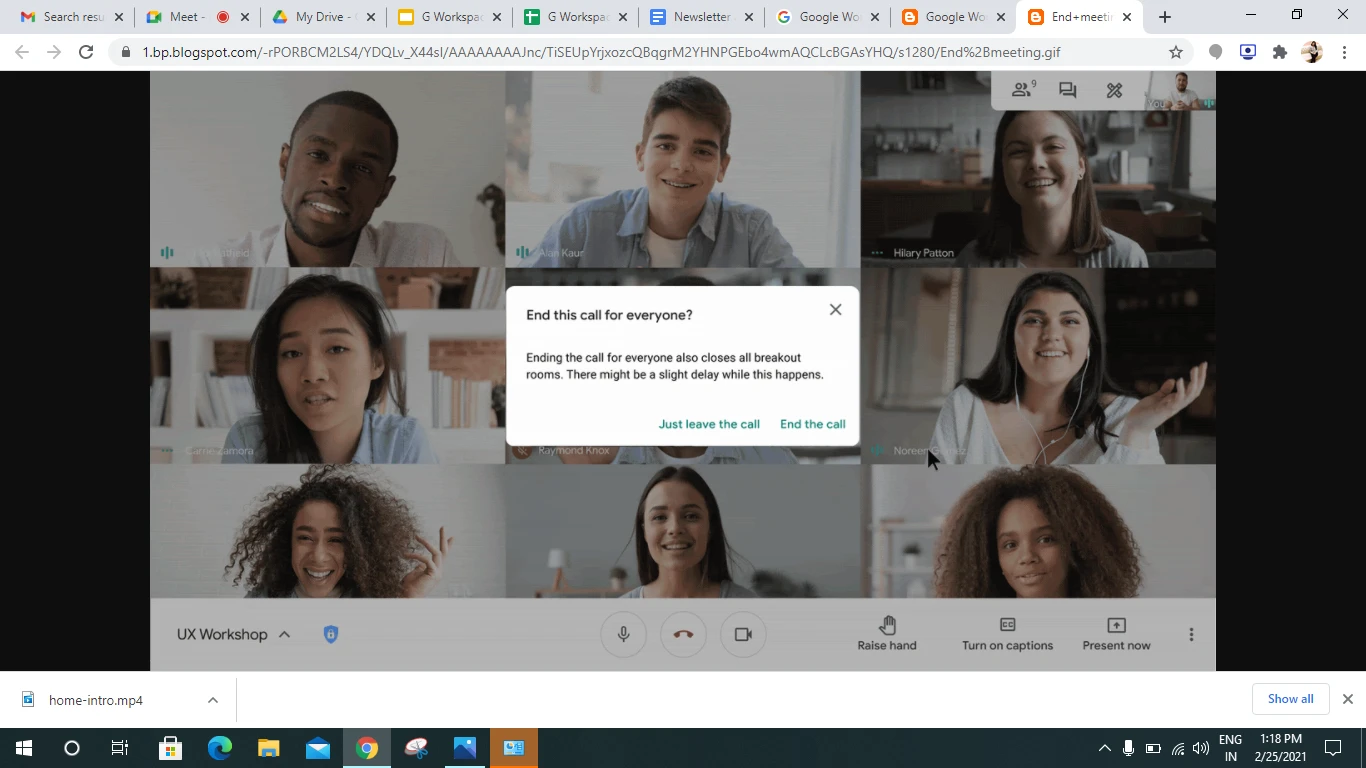This screenshot has height=768, width=1366.
Task: Switch to the Meet browser tab
Action: [187, 16]
